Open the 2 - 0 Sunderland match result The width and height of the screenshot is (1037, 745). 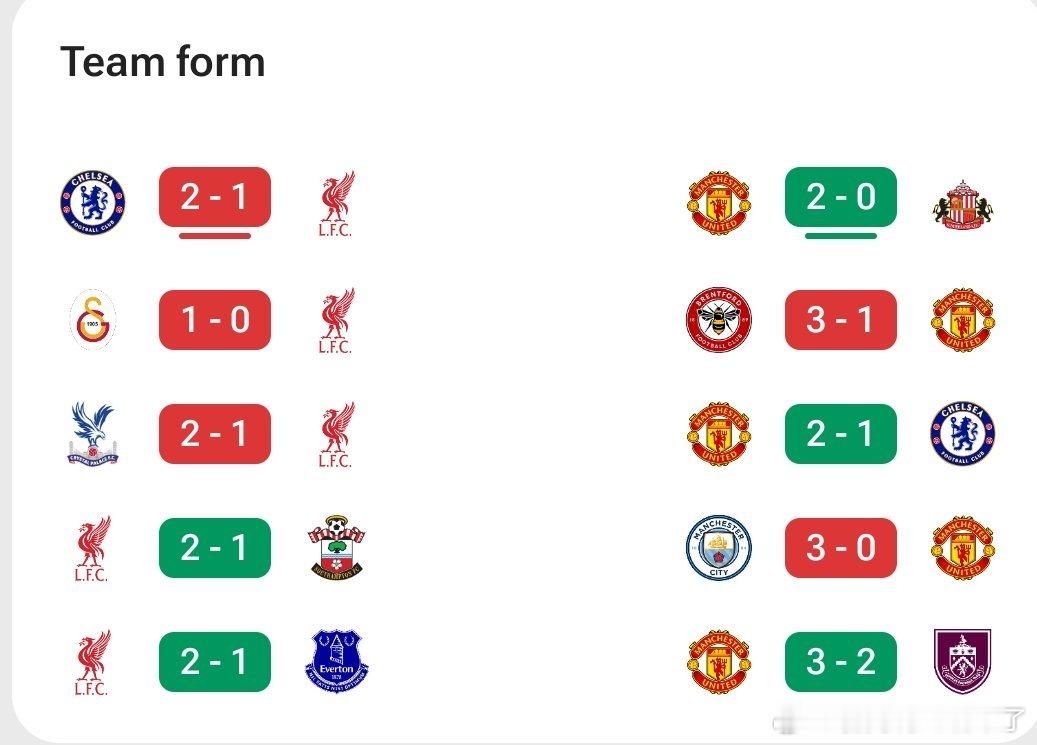pyautogui.click(x=840, y=197)
